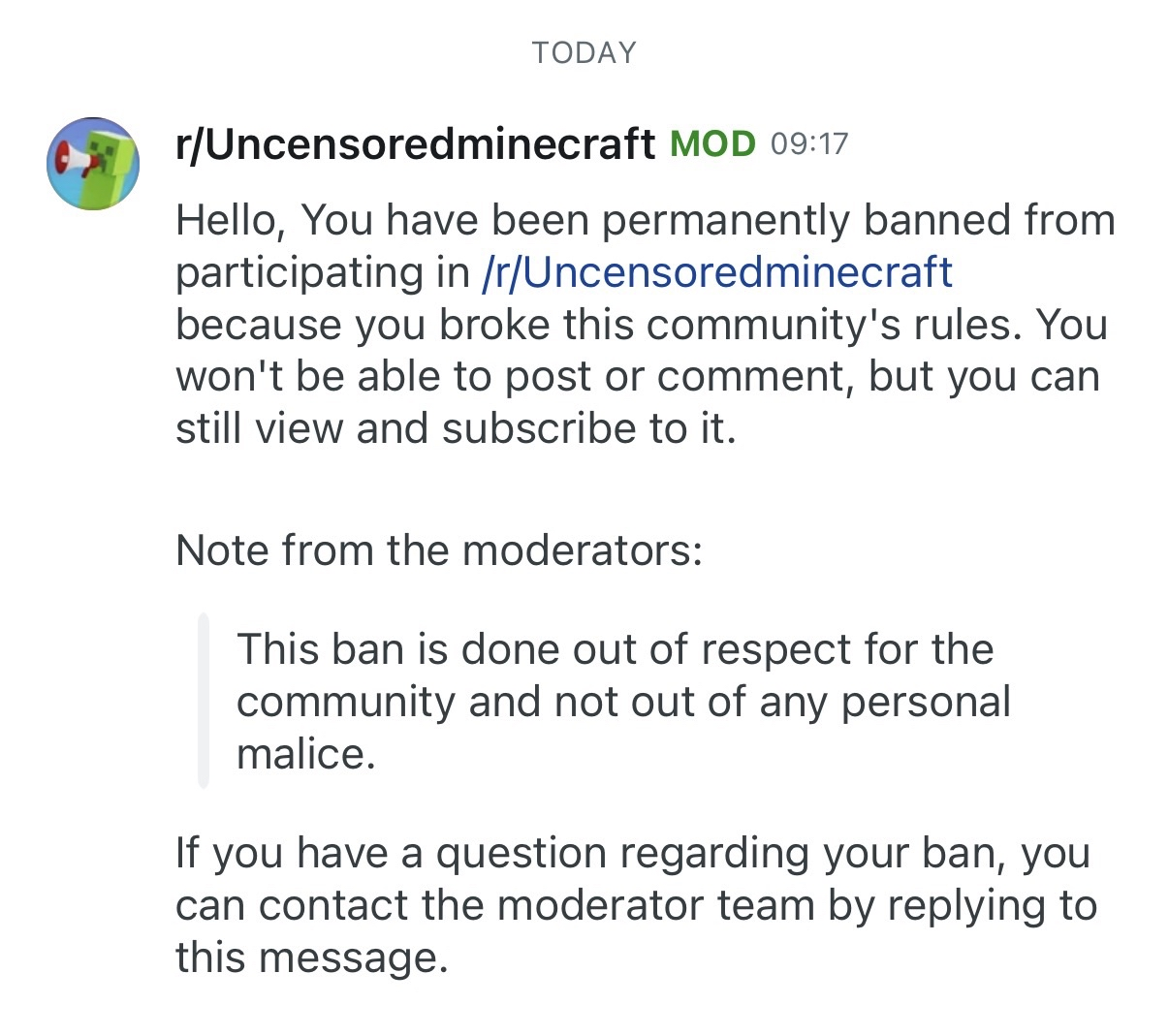Viewport: 1169px width, 1036px height.
Task: Click the word "malice." in the quote
Action: pos(305,754)
